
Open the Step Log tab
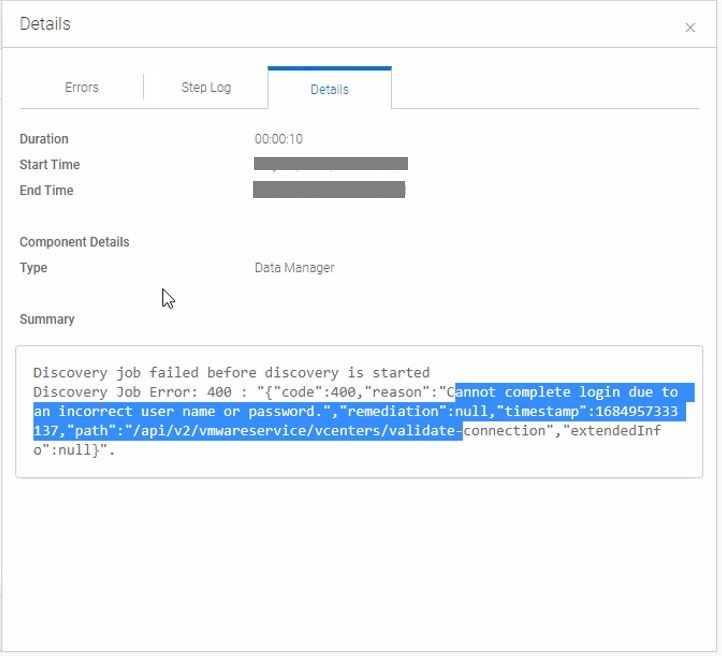coord(206,87)
